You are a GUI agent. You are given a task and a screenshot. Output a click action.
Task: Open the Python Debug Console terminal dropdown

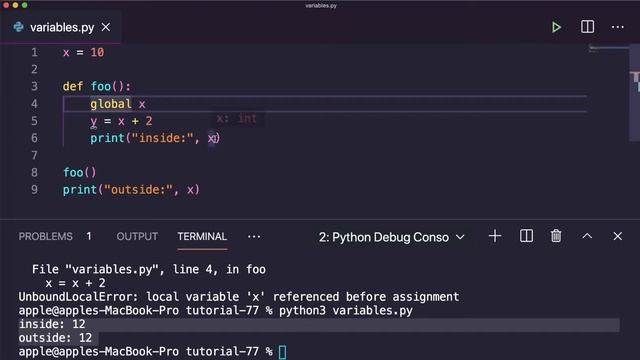(x=391, y=237)
